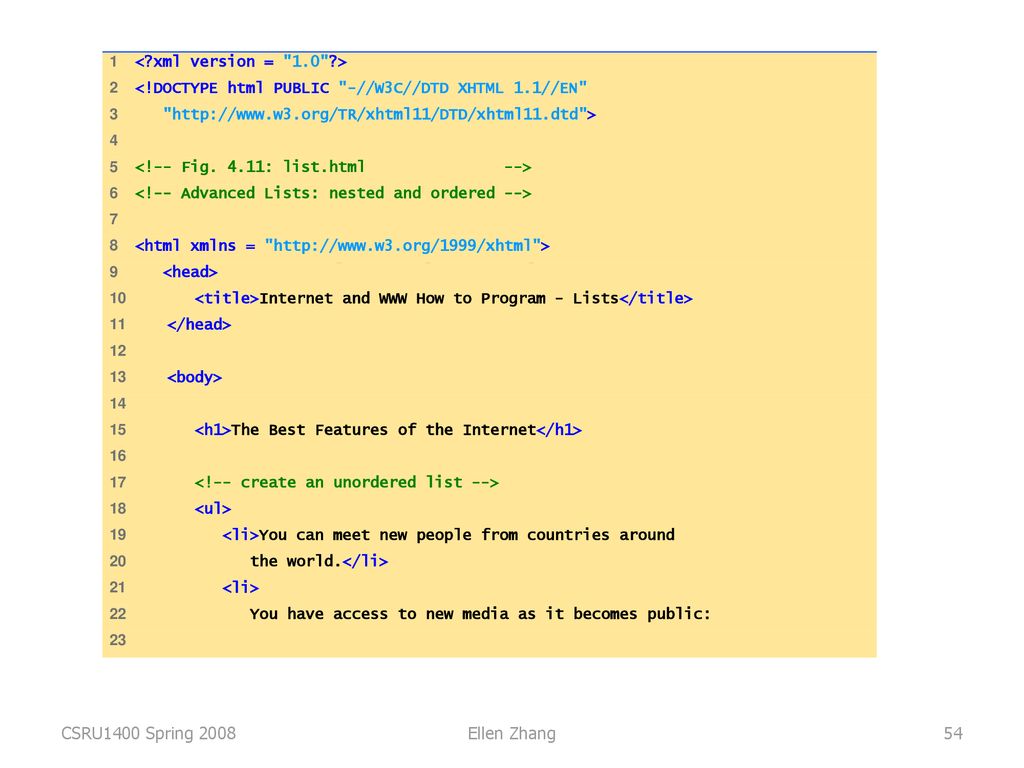Click the opening body tag
Viewport: 1024px width, 768px height.
[x=195, y=377]
